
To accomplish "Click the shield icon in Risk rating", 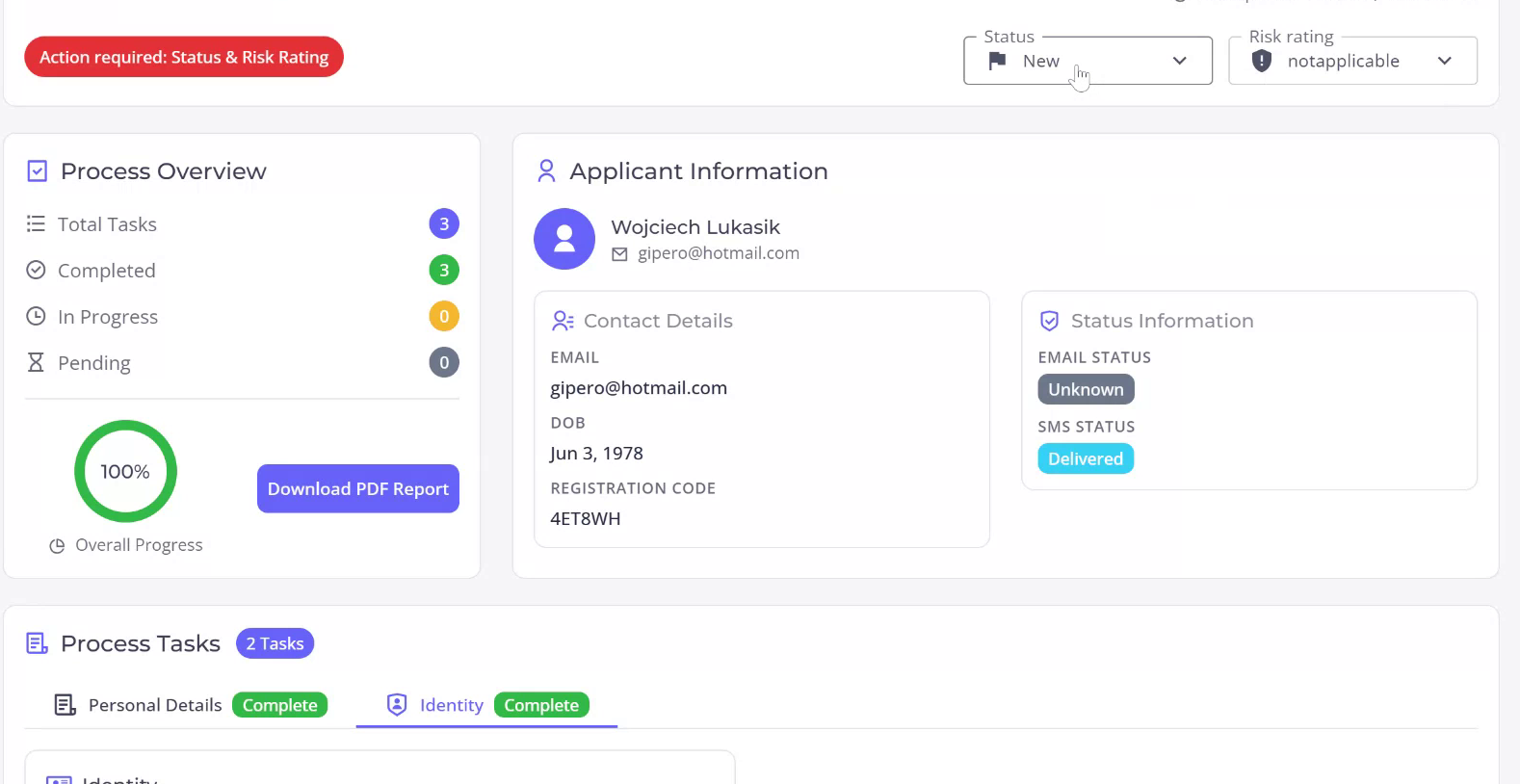I will [1261, 61].
